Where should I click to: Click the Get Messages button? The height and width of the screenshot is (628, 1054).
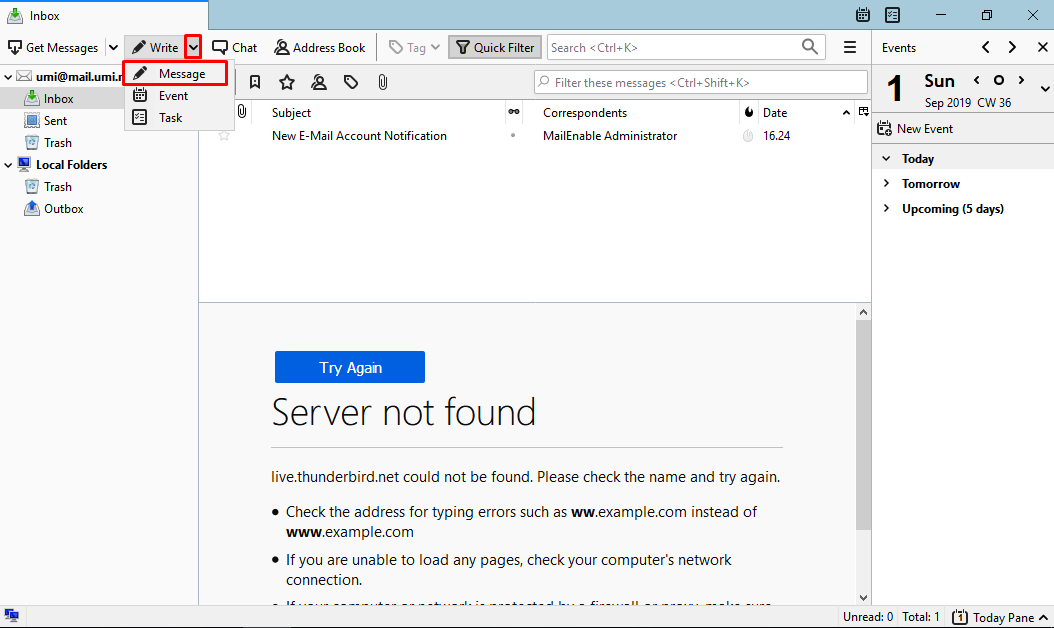coord(53,48)
